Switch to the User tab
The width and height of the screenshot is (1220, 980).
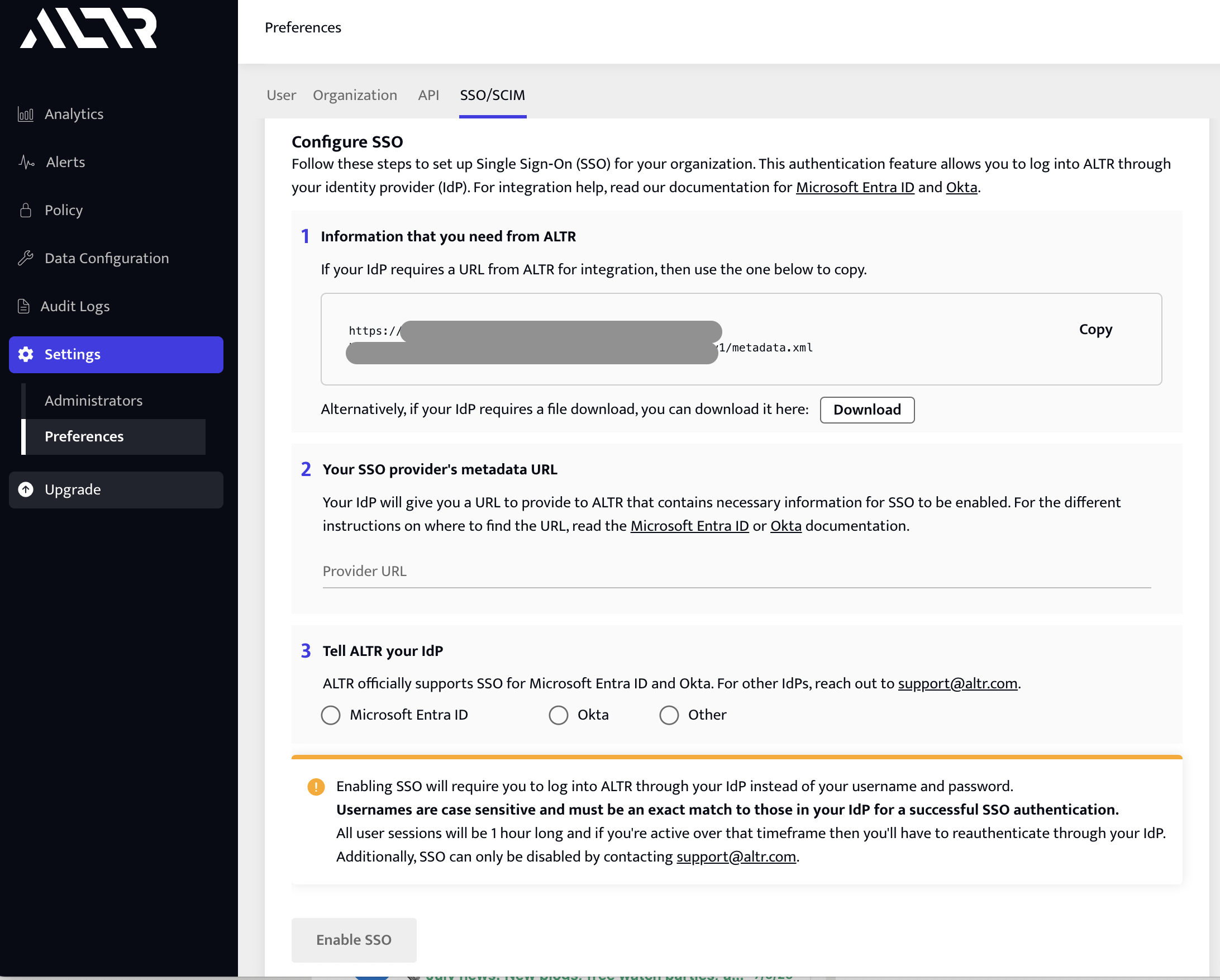point(281,95)
